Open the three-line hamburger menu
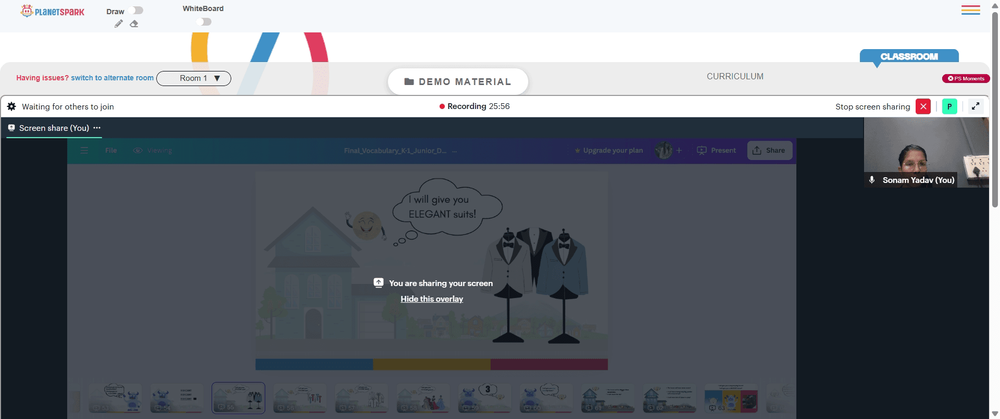Screen dimensions: 1000x419 971,10
